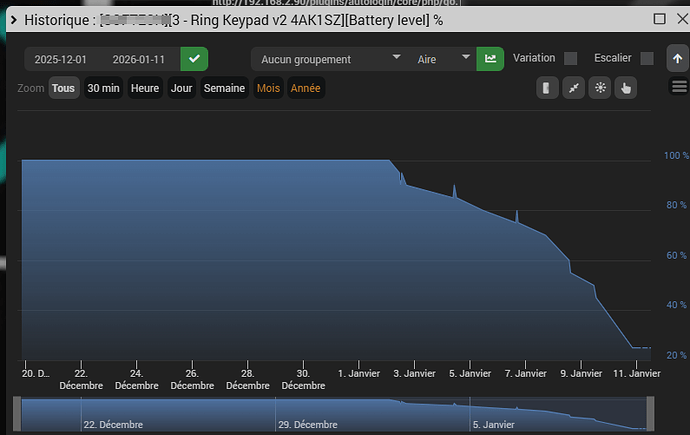
Task: Open the Aucun groupement dropdown
Action: click(330, 59)
